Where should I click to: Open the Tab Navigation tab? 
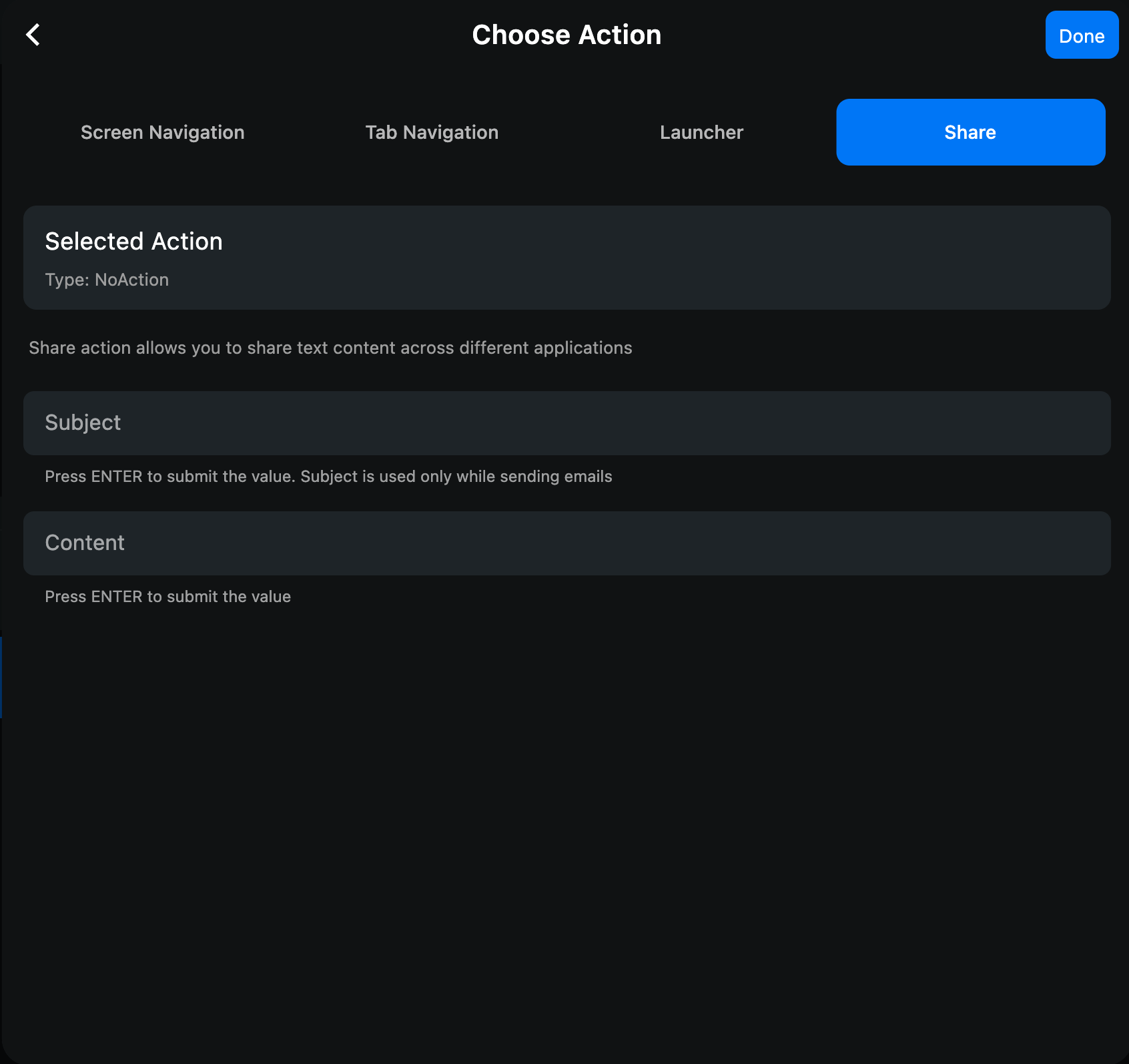[x=432, y=132]
